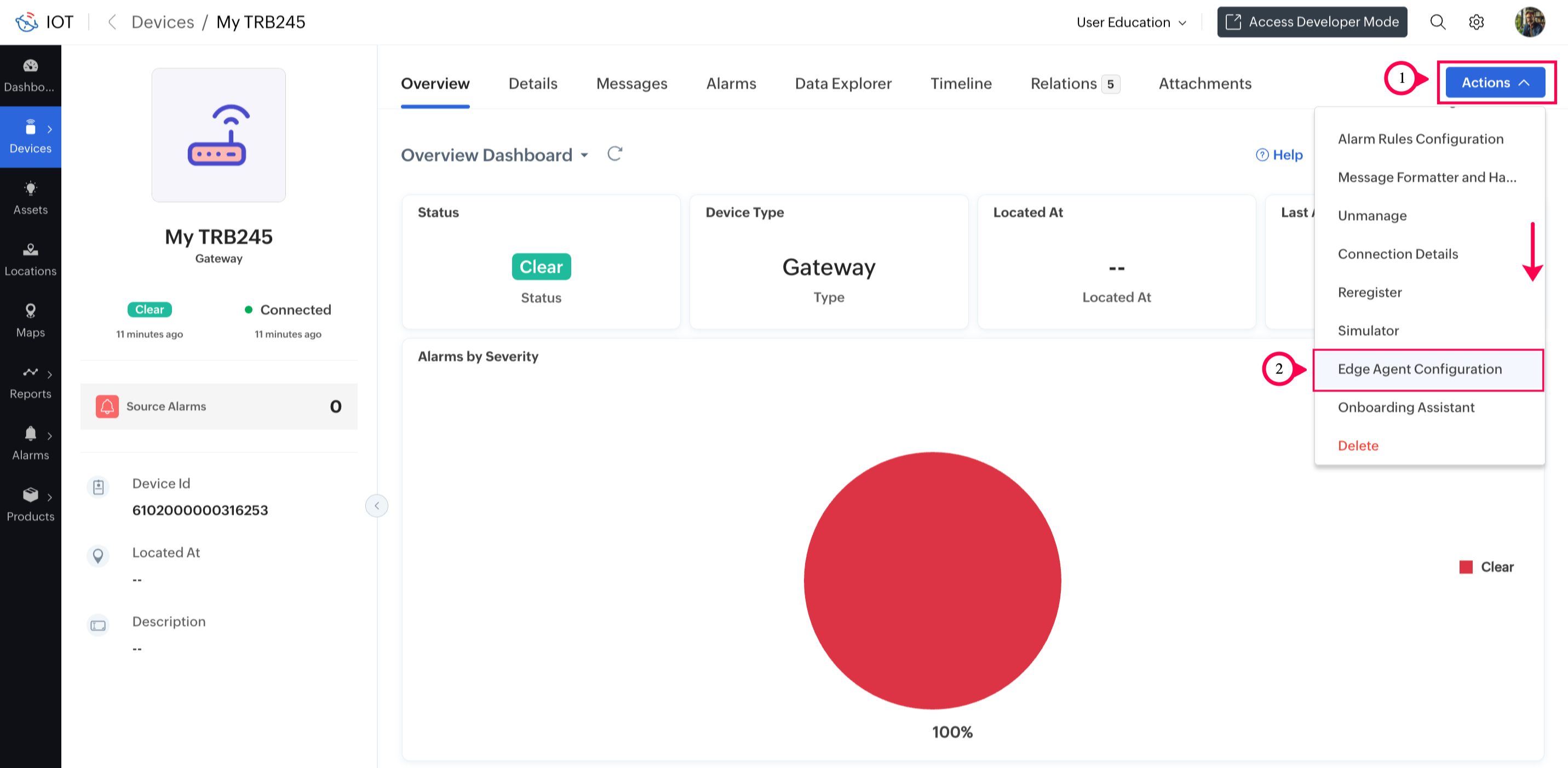The width and height of the screenshot is (1568, 768).
Task: Open the Help link
Action: 1279,156
